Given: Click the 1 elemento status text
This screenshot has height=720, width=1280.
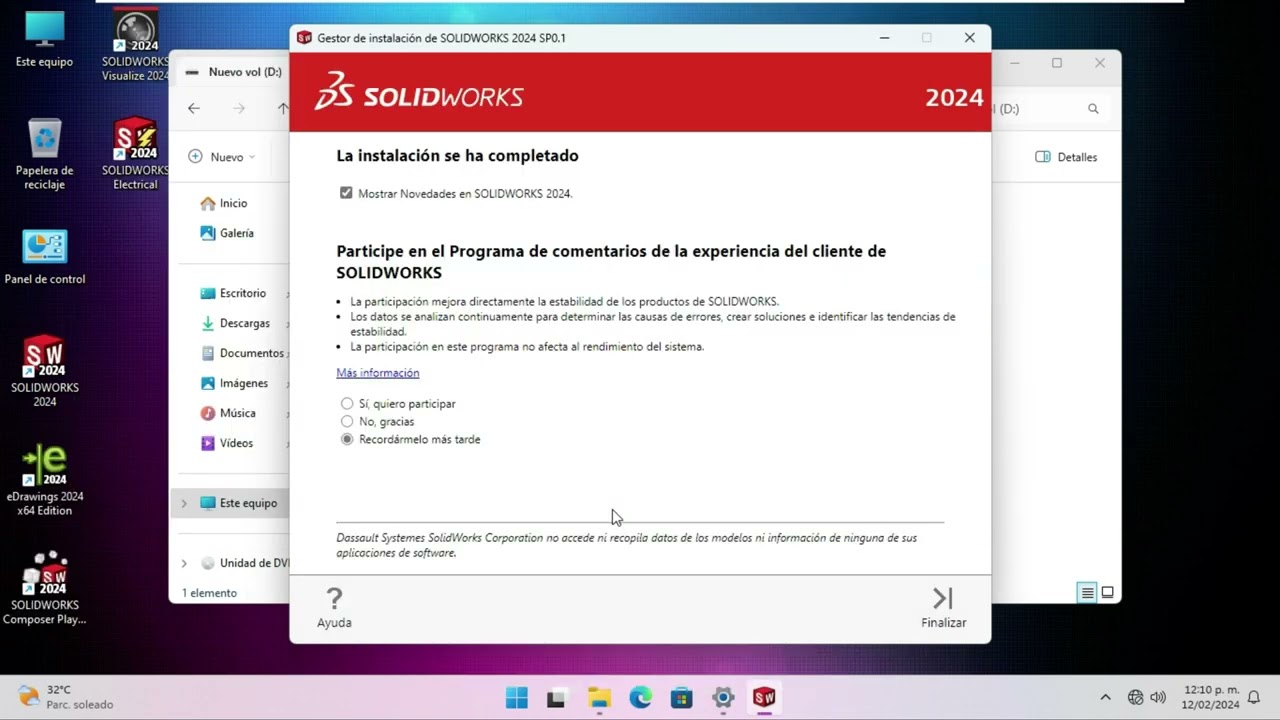Looking at the screenshot, I should pyautogui.click(x=210, y=593).
